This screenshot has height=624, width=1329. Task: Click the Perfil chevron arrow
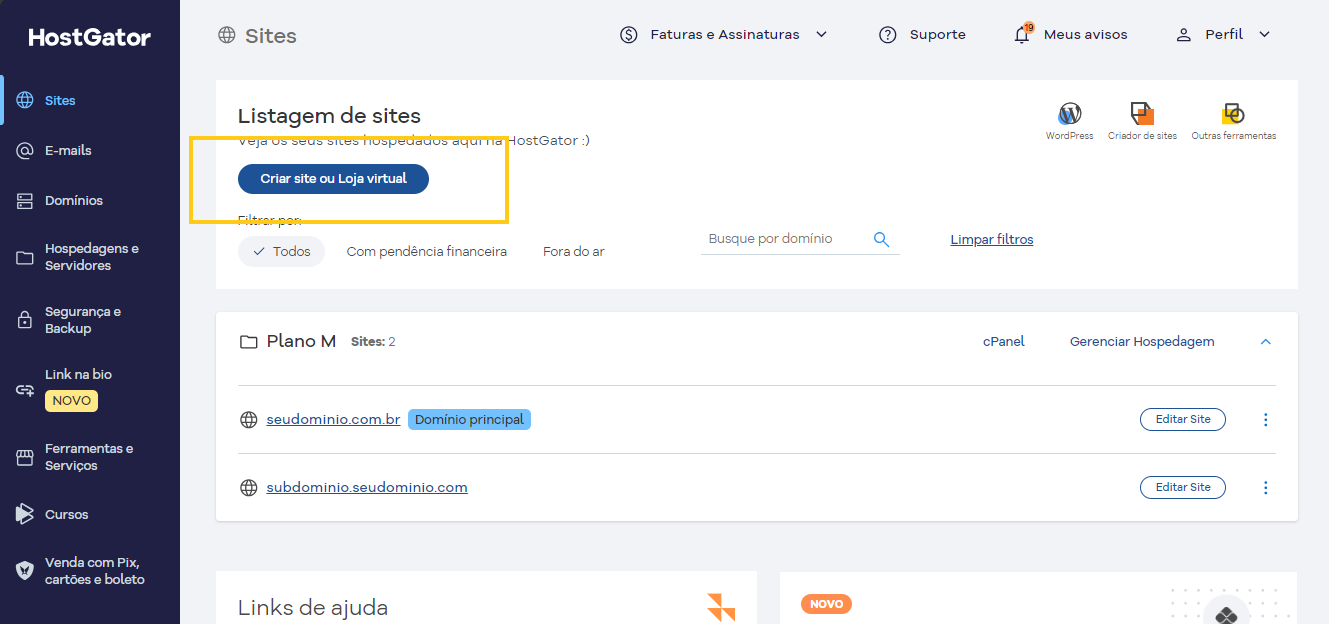point(1264,35)
